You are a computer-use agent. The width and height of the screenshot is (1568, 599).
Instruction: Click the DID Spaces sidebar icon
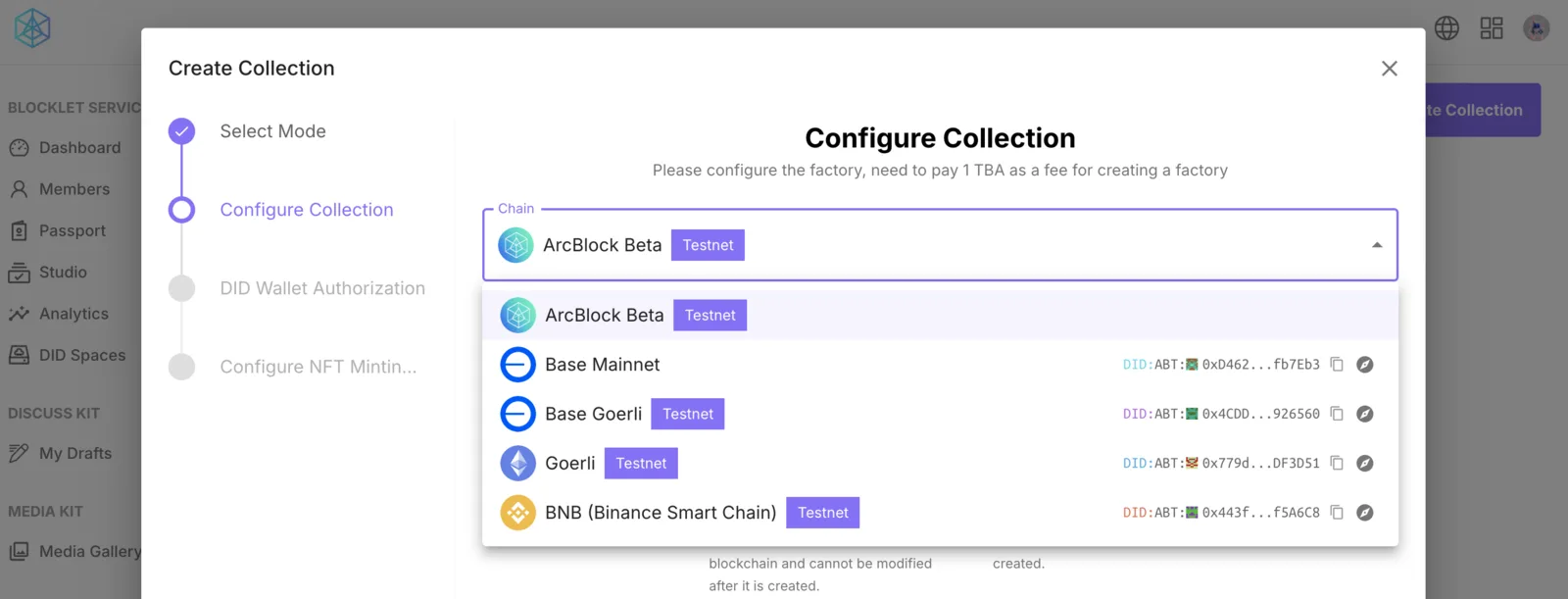[19, 355]
